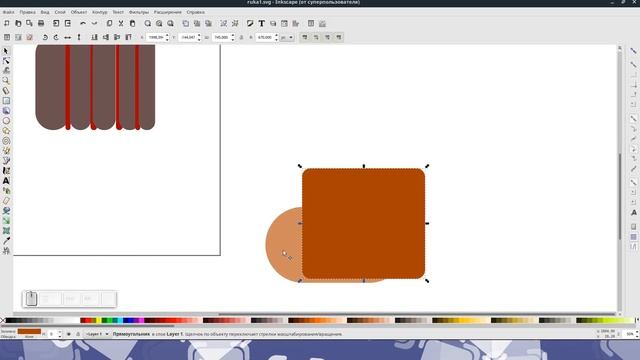The height and width of the screenshot is (360, 640).
Task: Toggle current layer visibility eye in status bar
Action: click(x=69, y=334)
